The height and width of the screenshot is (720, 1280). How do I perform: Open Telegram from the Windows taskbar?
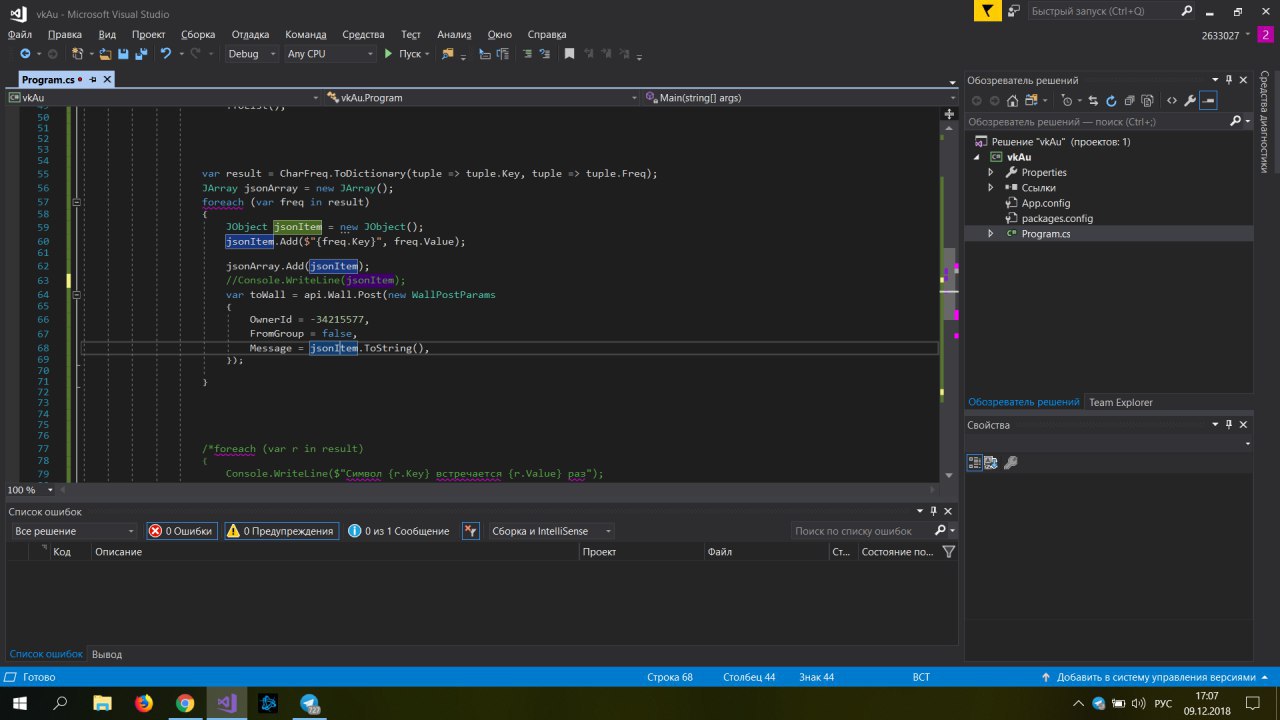tap(309, 703)
